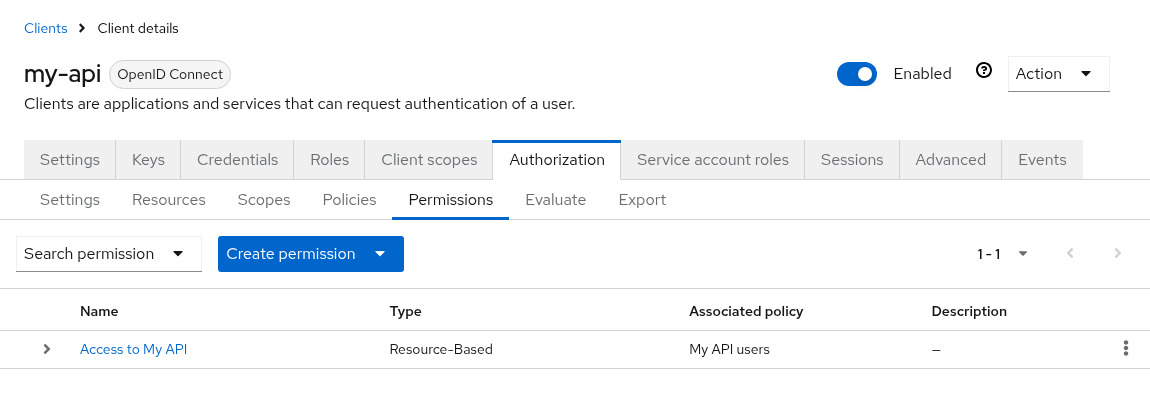Click the Type column header

[x=406, y=311]
